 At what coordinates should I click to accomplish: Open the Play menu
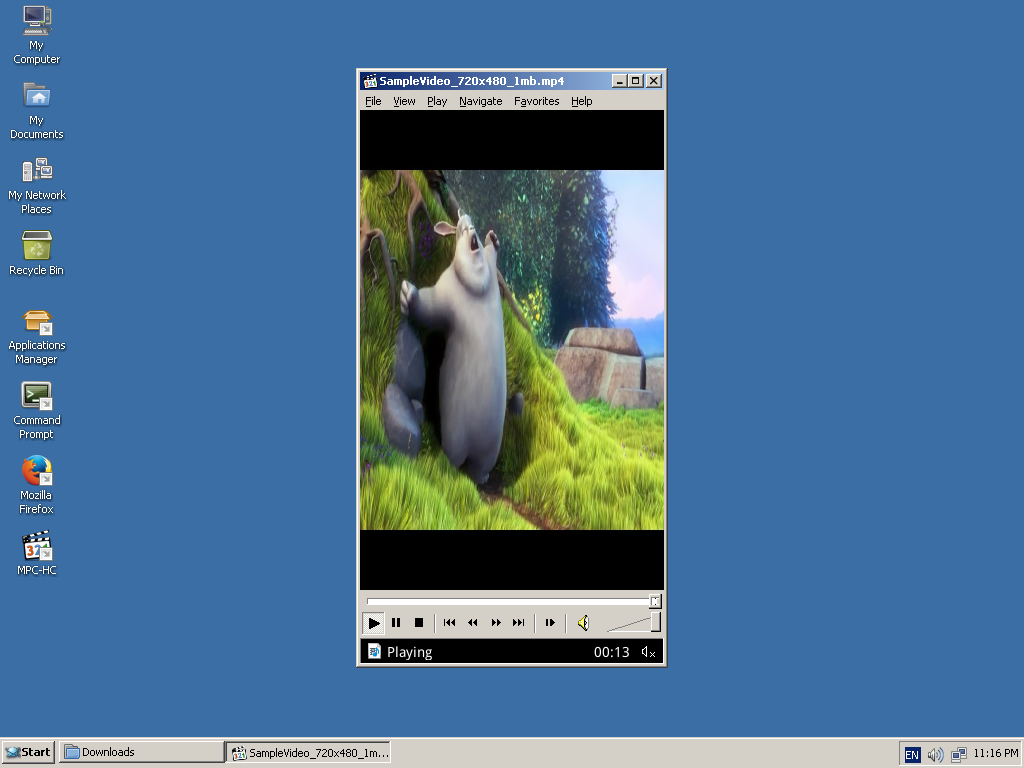(x=436, y=101)
